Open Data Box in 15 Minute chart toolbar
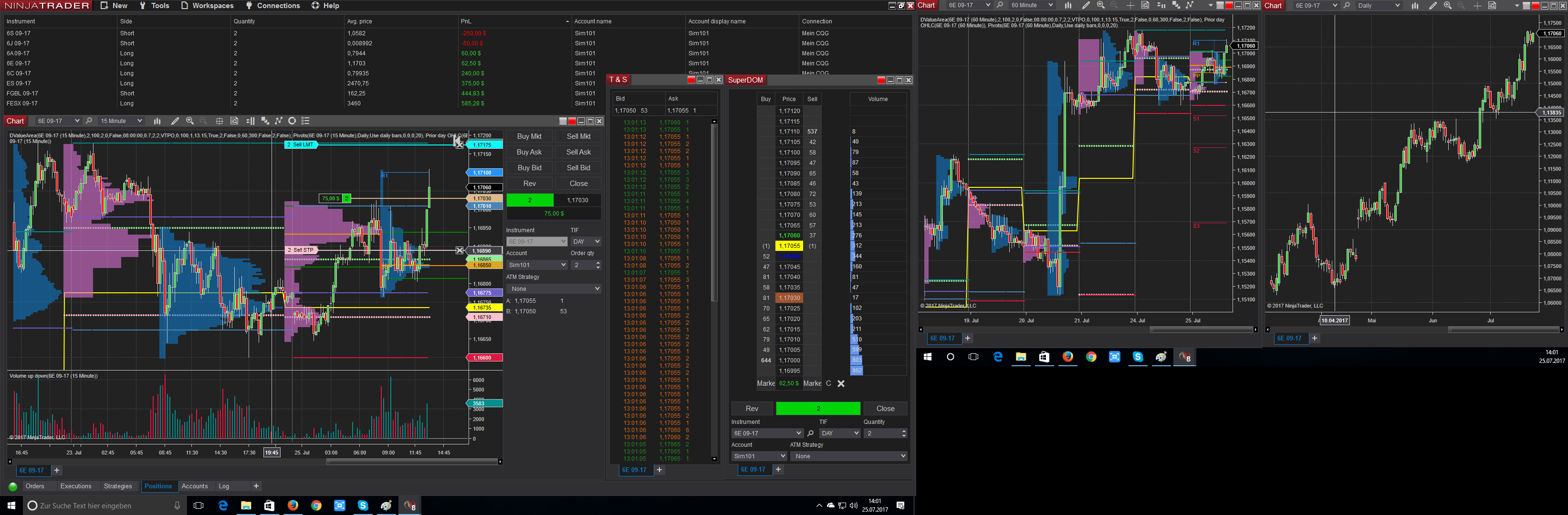Screen dimensions: 1568x515 [x=234, y=121]
